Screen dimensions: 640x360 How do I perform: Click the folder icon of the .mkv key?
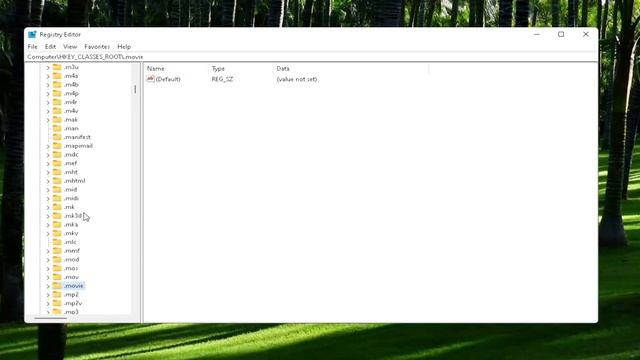click(57, 233)
